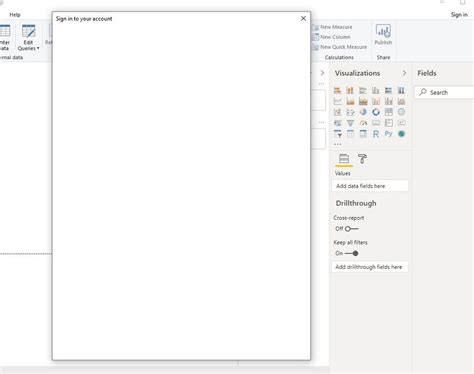Select the Ribbon chart visual
474x374 pixels.
tap(401, 101)
